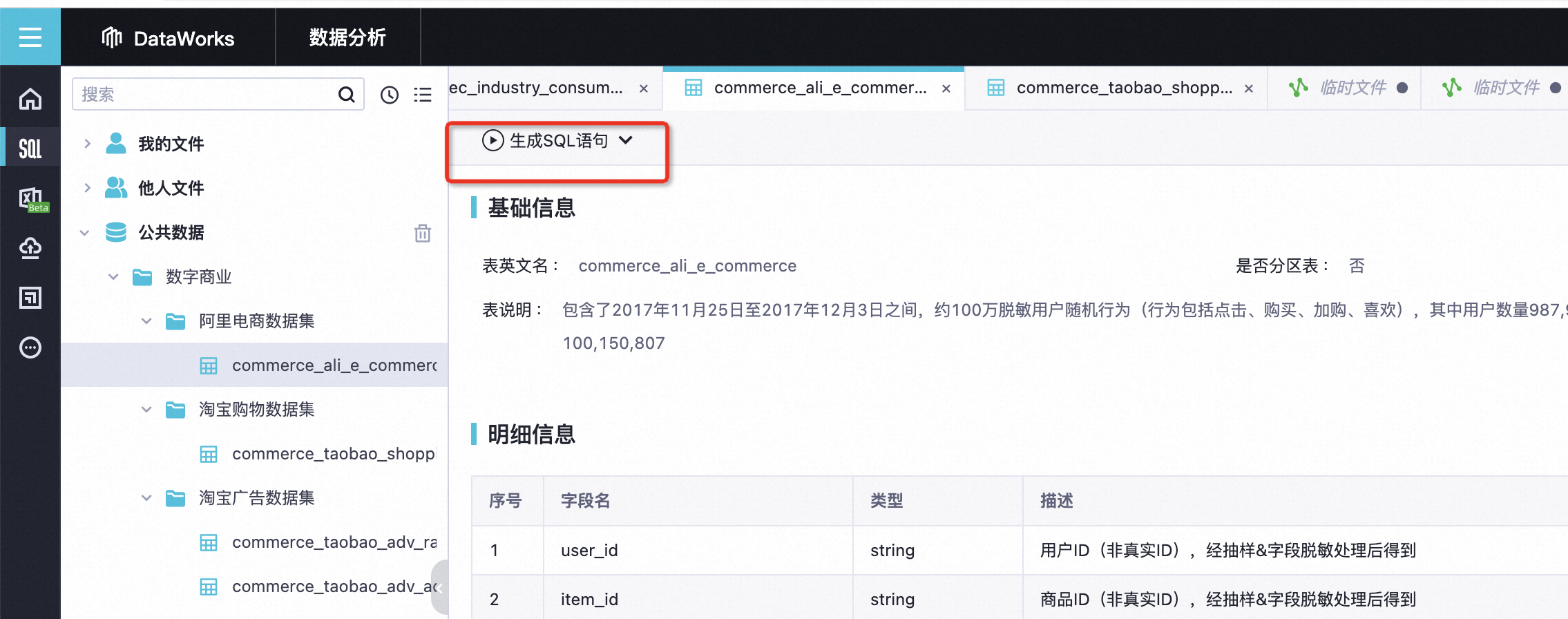
Task: Click table icon on commerce_taobao_shopp tab
Action: pyautogui.click(x=996, y=88)
